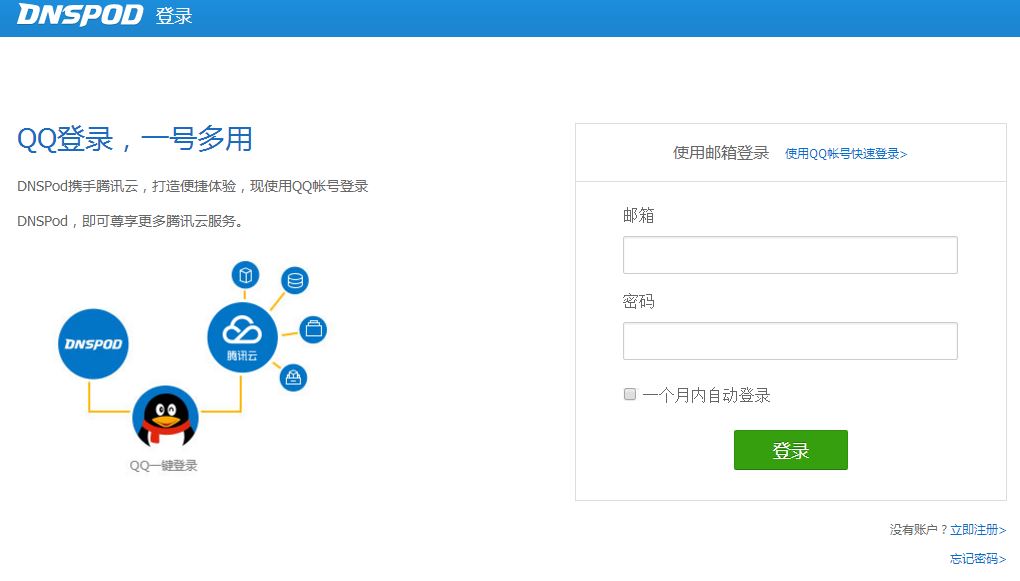The height and width of the screenshot is (581, 1020).
Task: Click the cube icon above Tencent Cloud
Action: click(245, 275)
